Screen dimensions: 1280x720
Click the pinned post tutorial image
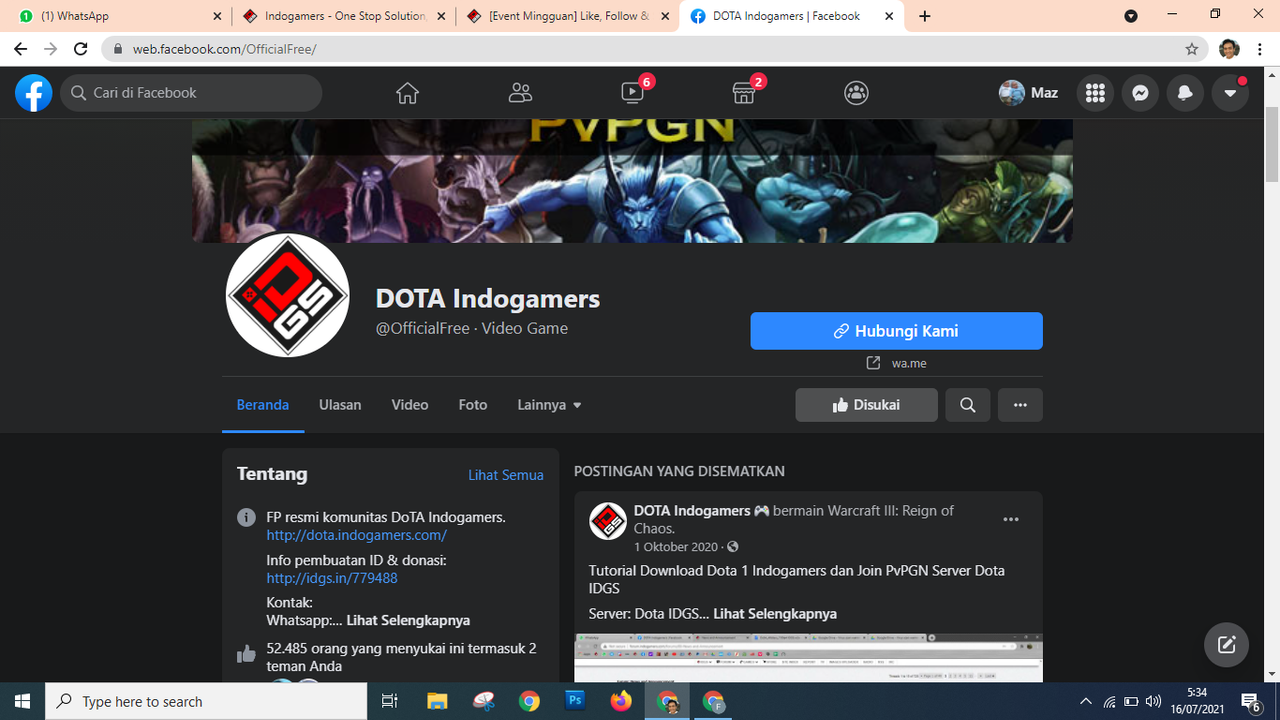point(808,658)
